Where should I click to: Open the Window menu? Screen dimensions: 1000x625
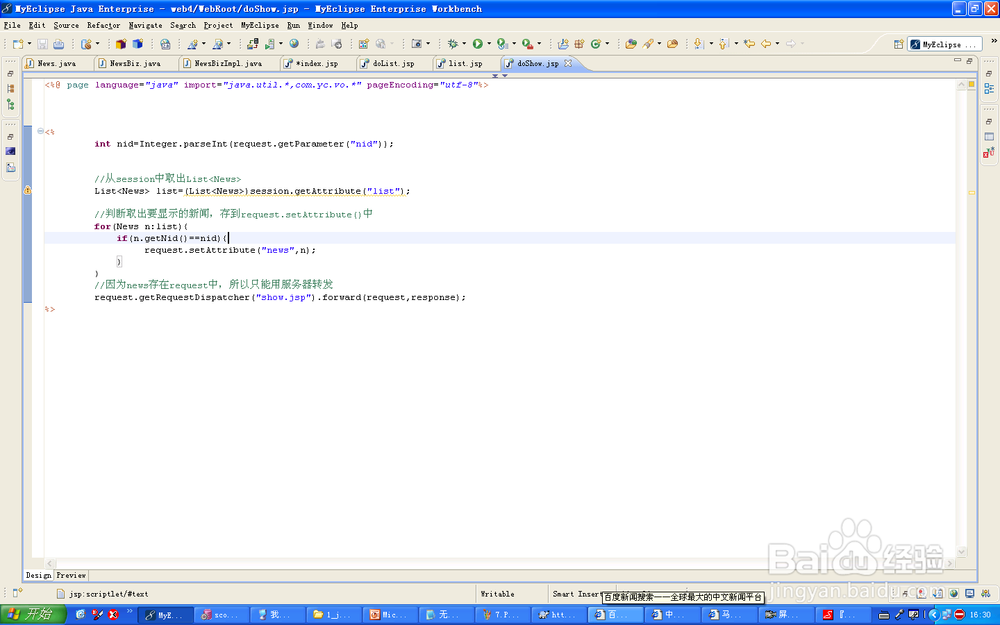click(320, 26)
